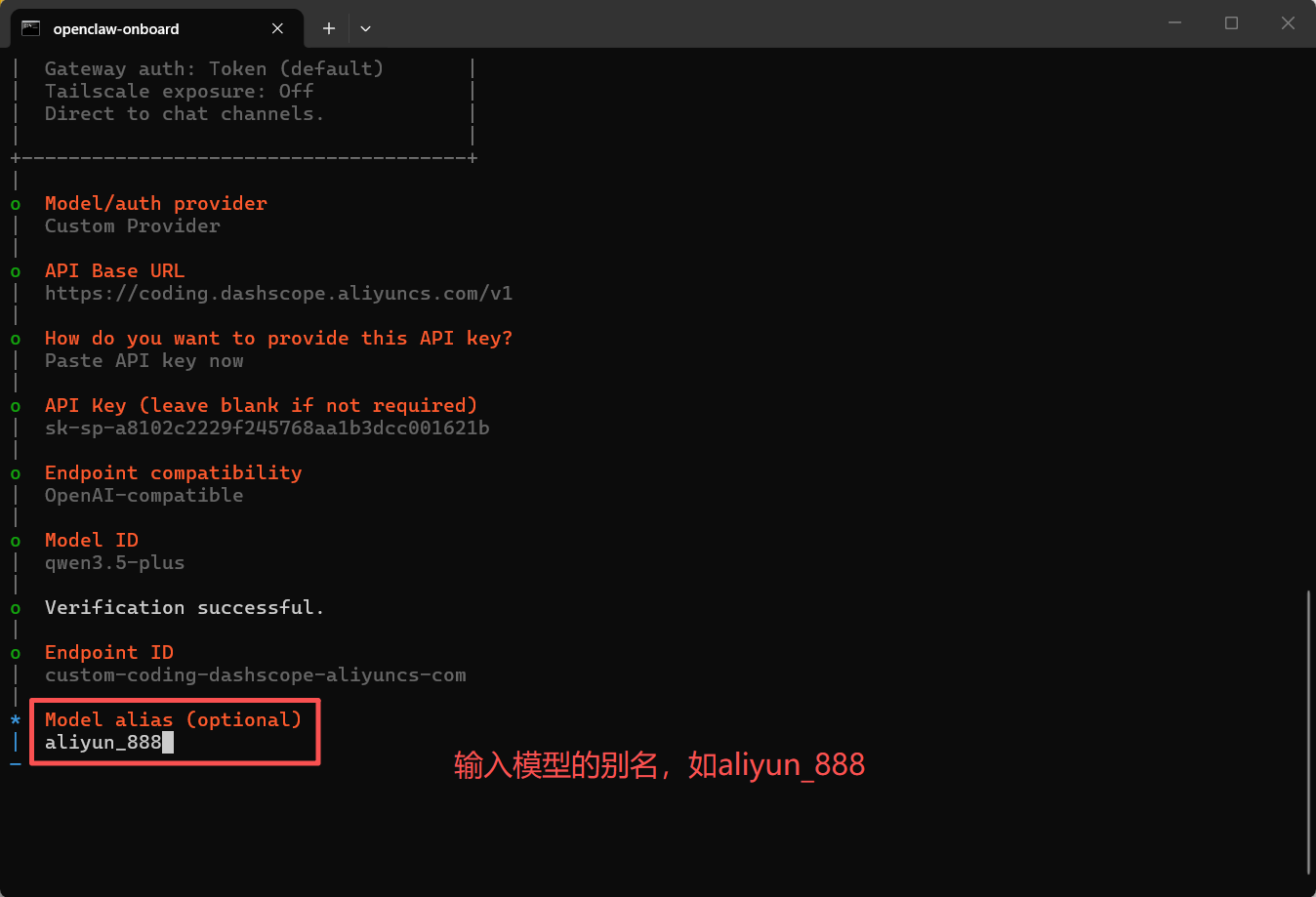
Task: Select the openclaw-onboard tab title
Action: [x=116, y=29]
